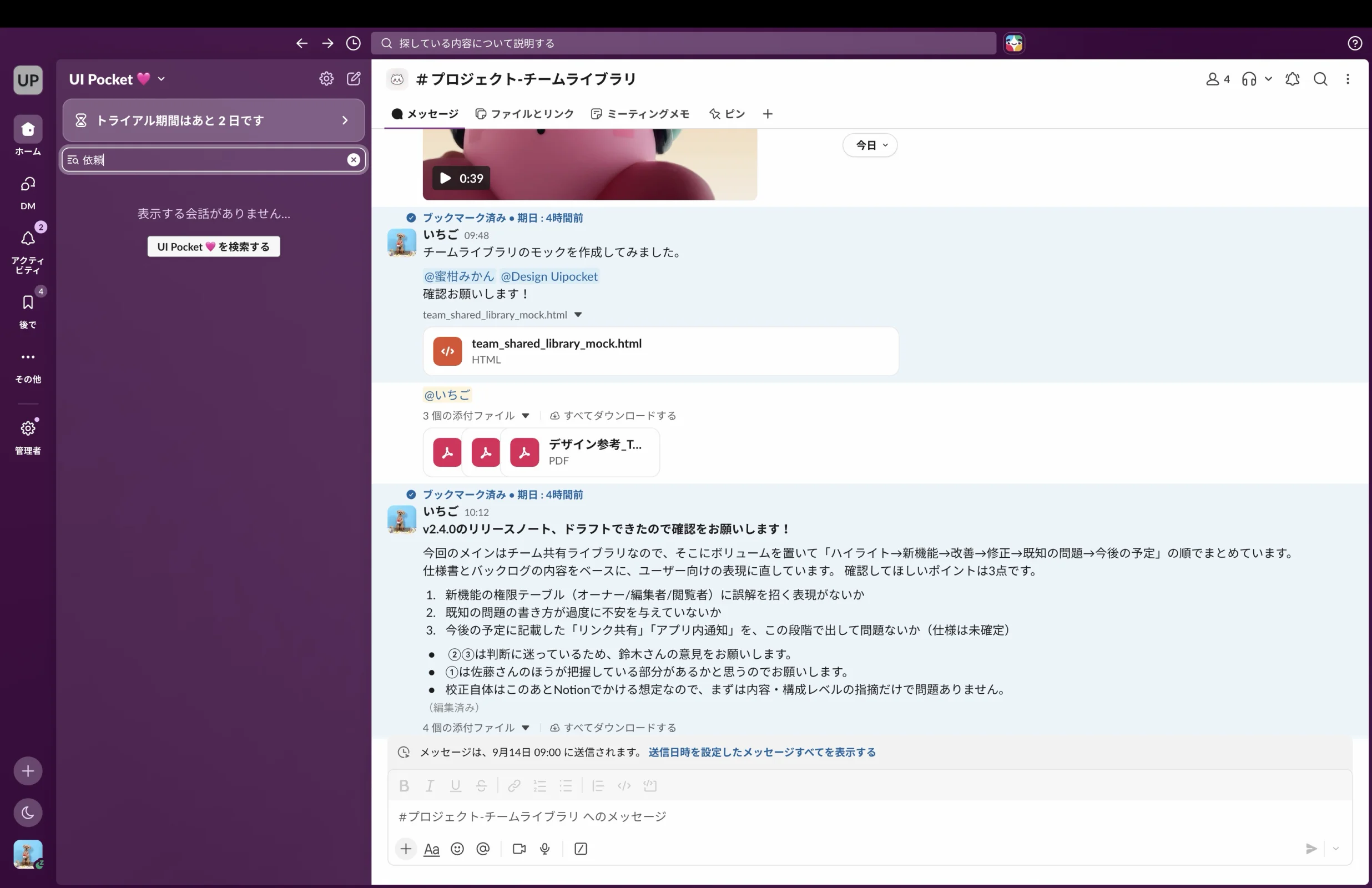Viewport: 1372px width, 888px height.
Task: Open the history clock icon
Action: coord(354,43)
